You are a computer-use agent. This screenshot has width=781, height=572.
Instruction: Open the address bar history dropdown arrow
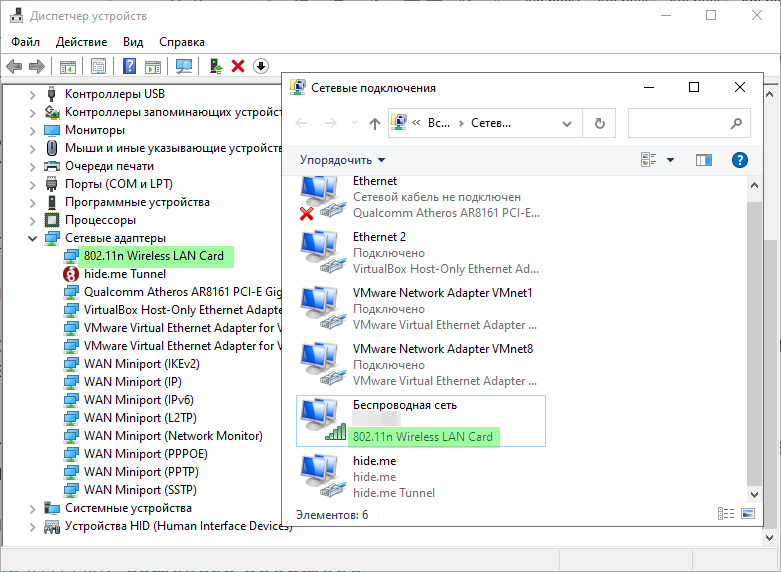point(567,124)
